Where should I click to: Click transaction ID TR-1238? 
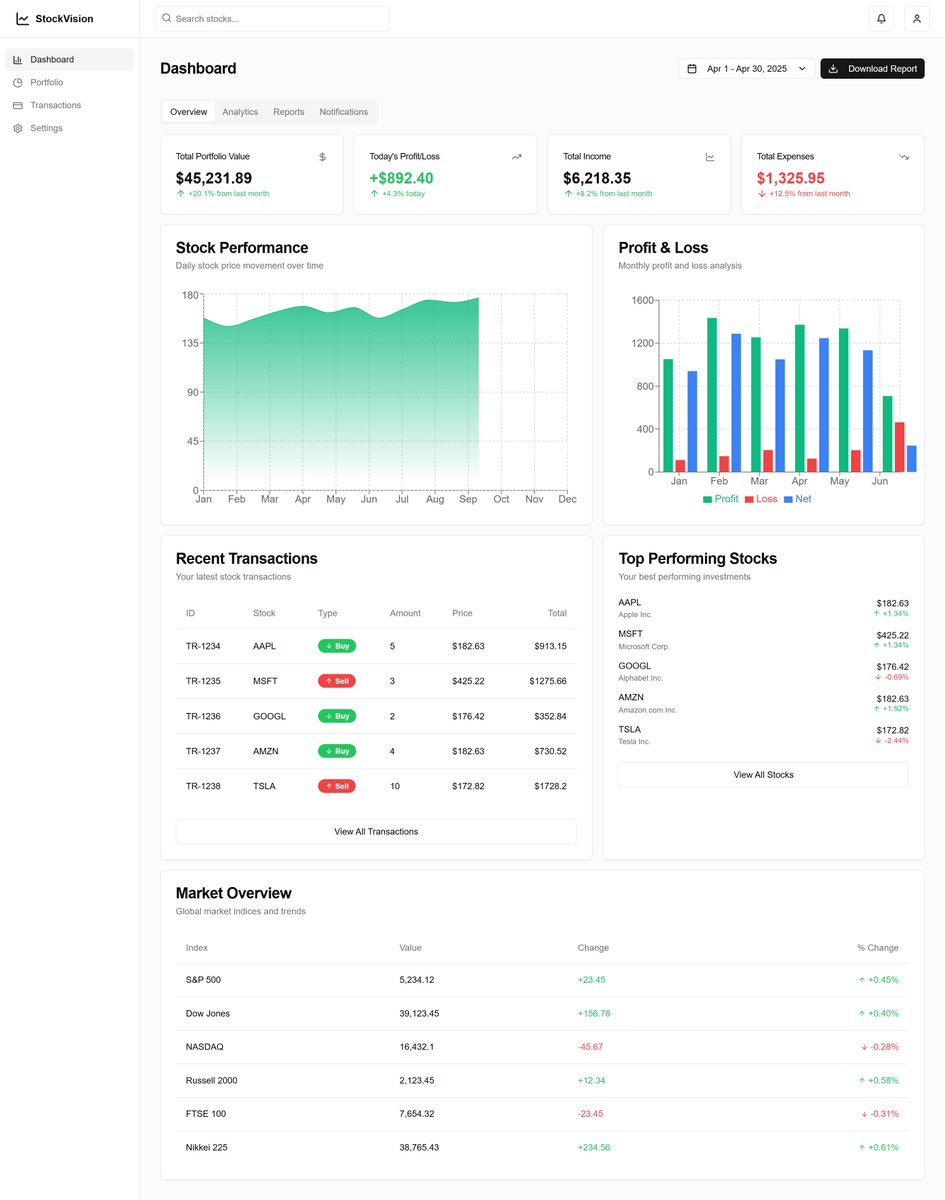[203, 786]
